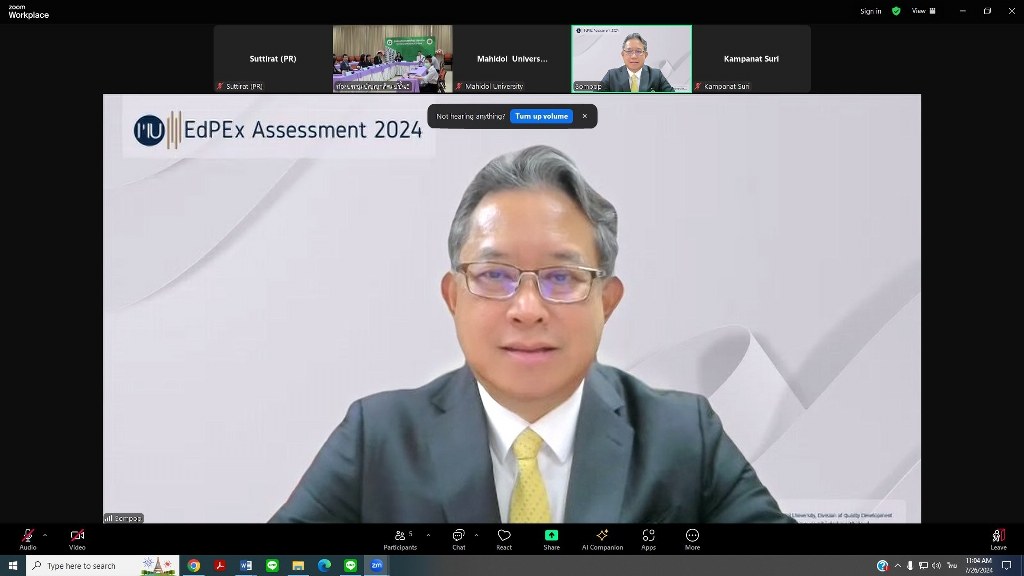
Task: Click the Type here to search box
Action: pyautogui.click(x=103, y=566)
